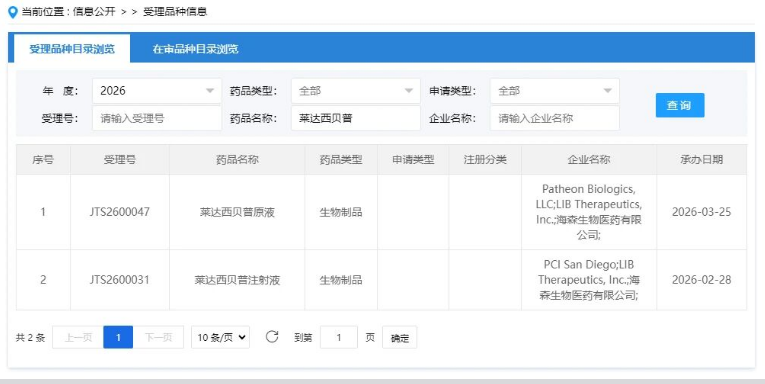Click the Patheon Biologics company cell

(589, 212)
